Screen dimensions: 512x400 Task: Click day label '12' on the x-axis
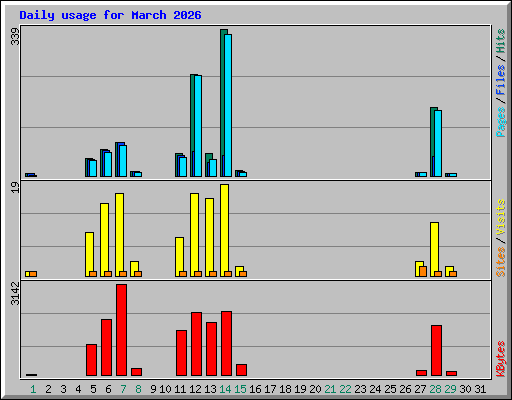[195, 389]
